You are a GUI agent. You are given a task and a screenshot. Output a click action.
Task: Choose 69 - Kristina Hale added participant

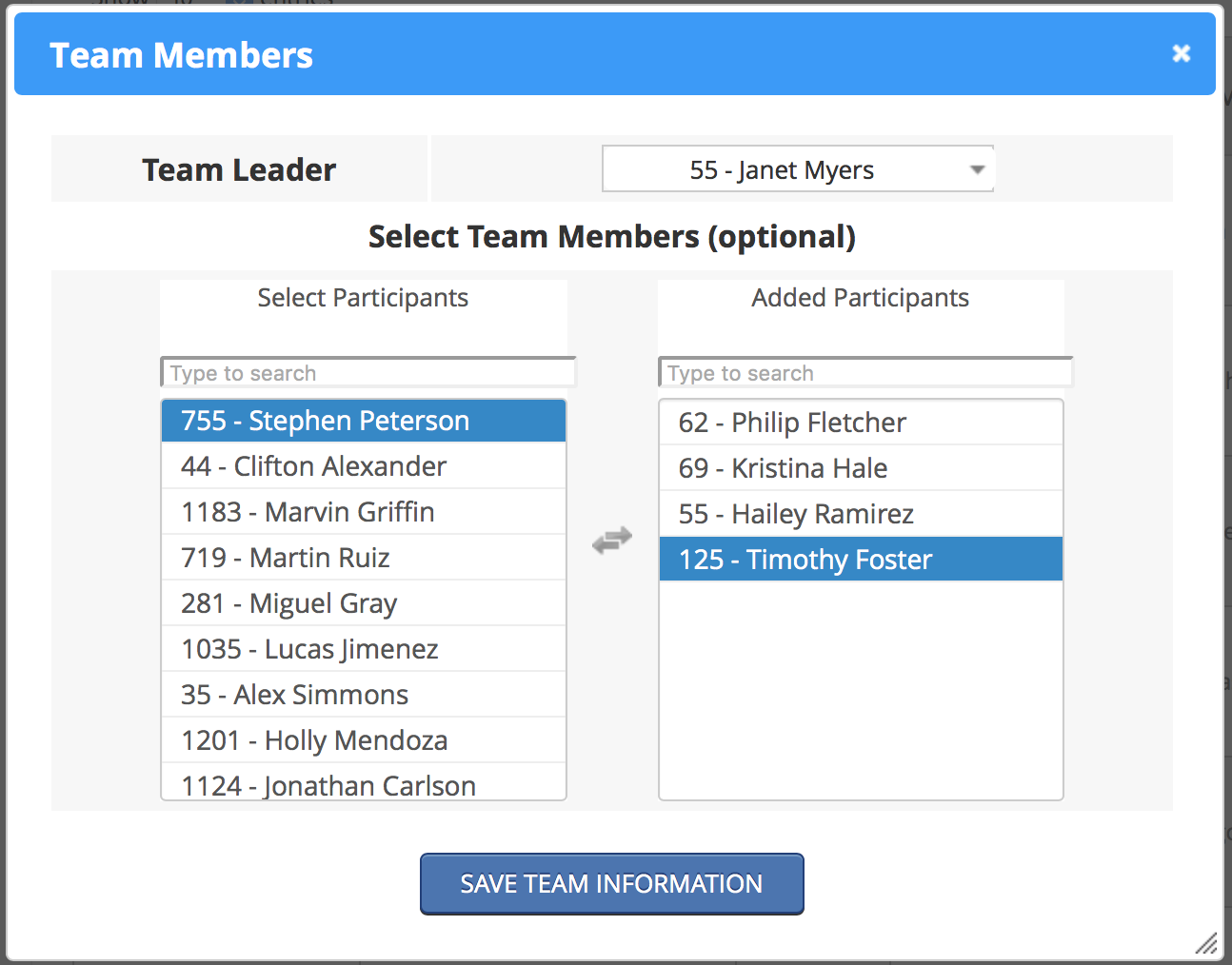(x=861, y=468)
